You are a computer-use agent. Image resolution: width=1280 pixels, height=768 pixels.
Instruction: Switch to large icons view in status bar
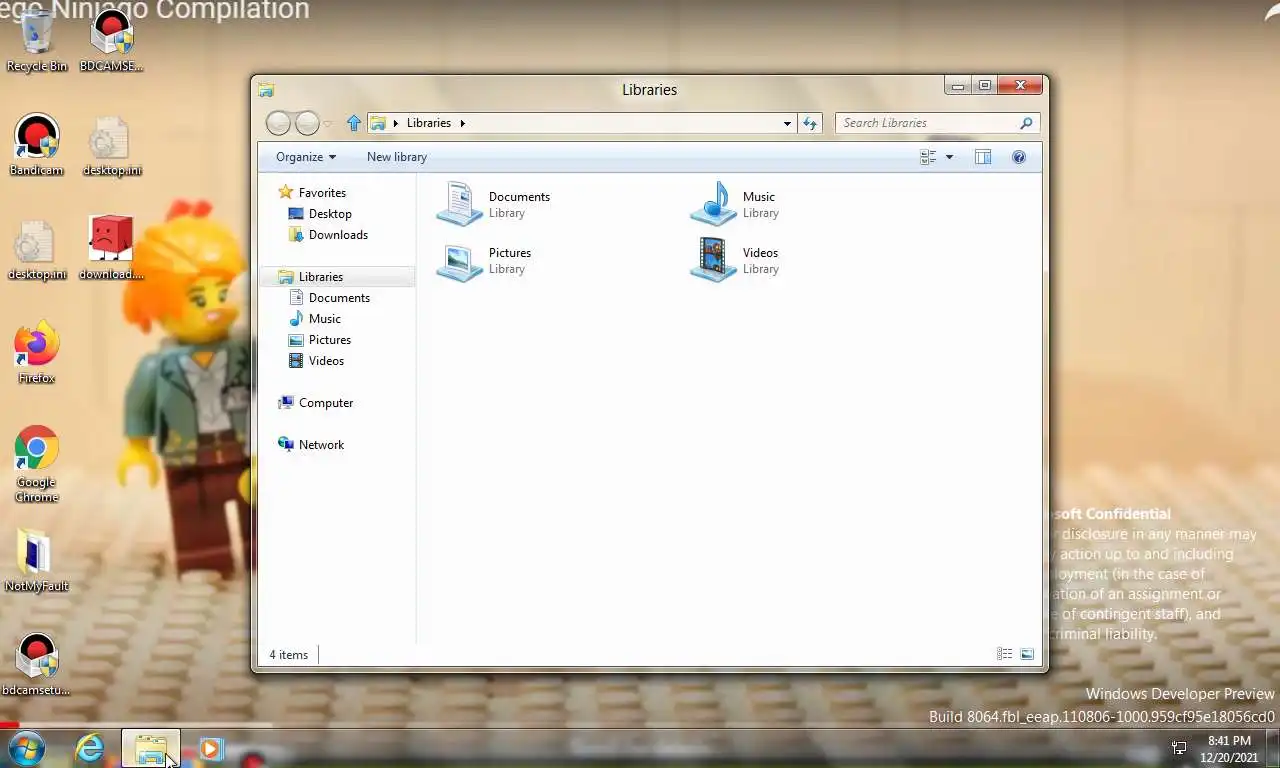pos(1027,654)
